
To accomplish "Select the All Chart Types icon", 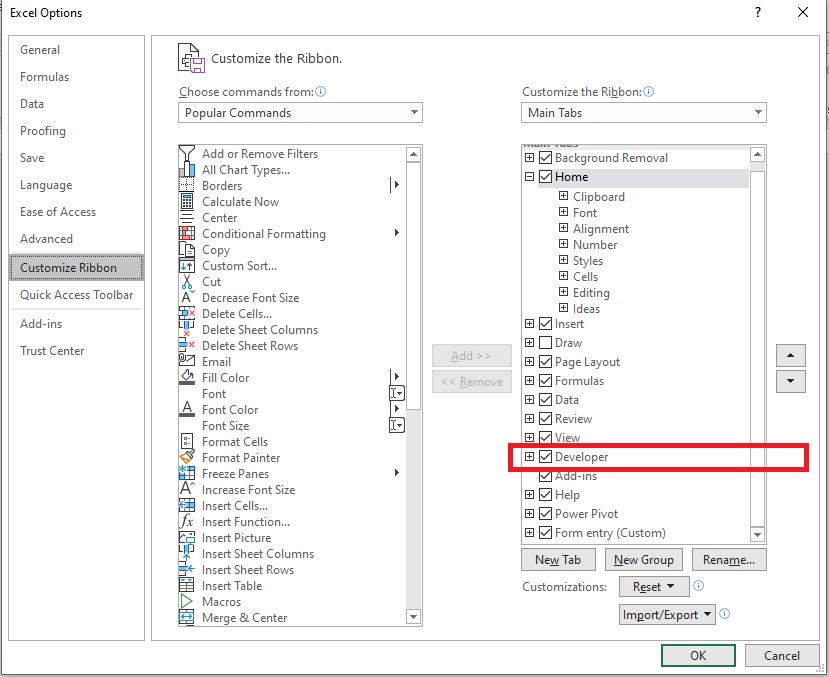I will pyautogui.click(x=187, y=170).
